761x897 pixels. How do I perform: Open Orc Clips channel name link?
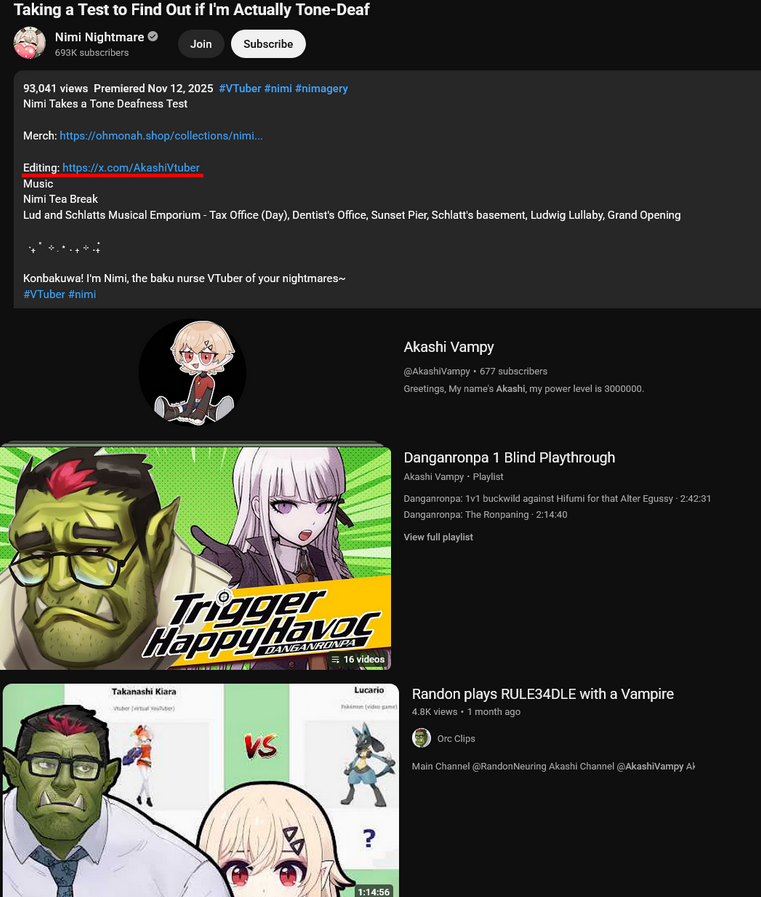pos(456,739)
